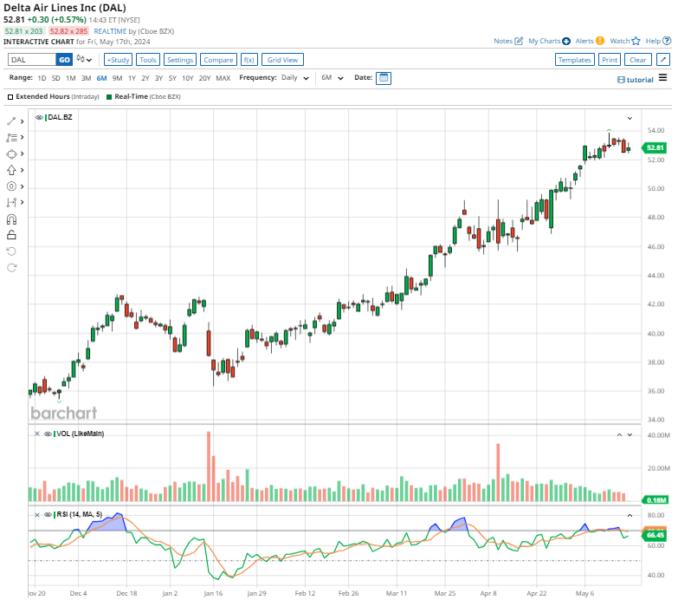Image resolution: width=678 pixels, height=600 pixels.
Task: Remove the RSI study with X
Action: click(37, 514)
